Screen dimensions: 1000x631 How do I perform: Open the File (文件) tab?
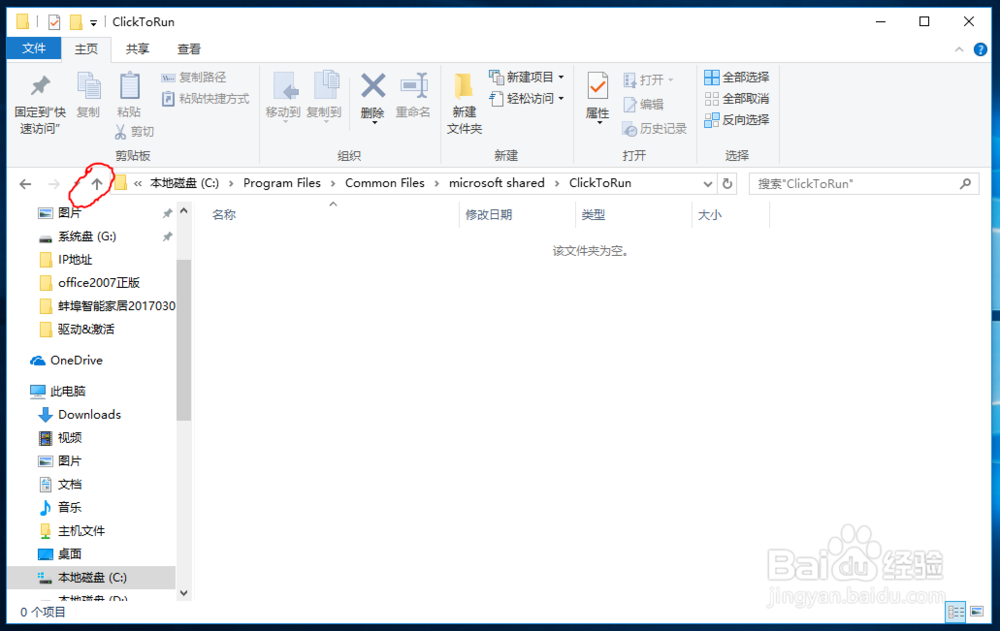click(x=34, y=48)
